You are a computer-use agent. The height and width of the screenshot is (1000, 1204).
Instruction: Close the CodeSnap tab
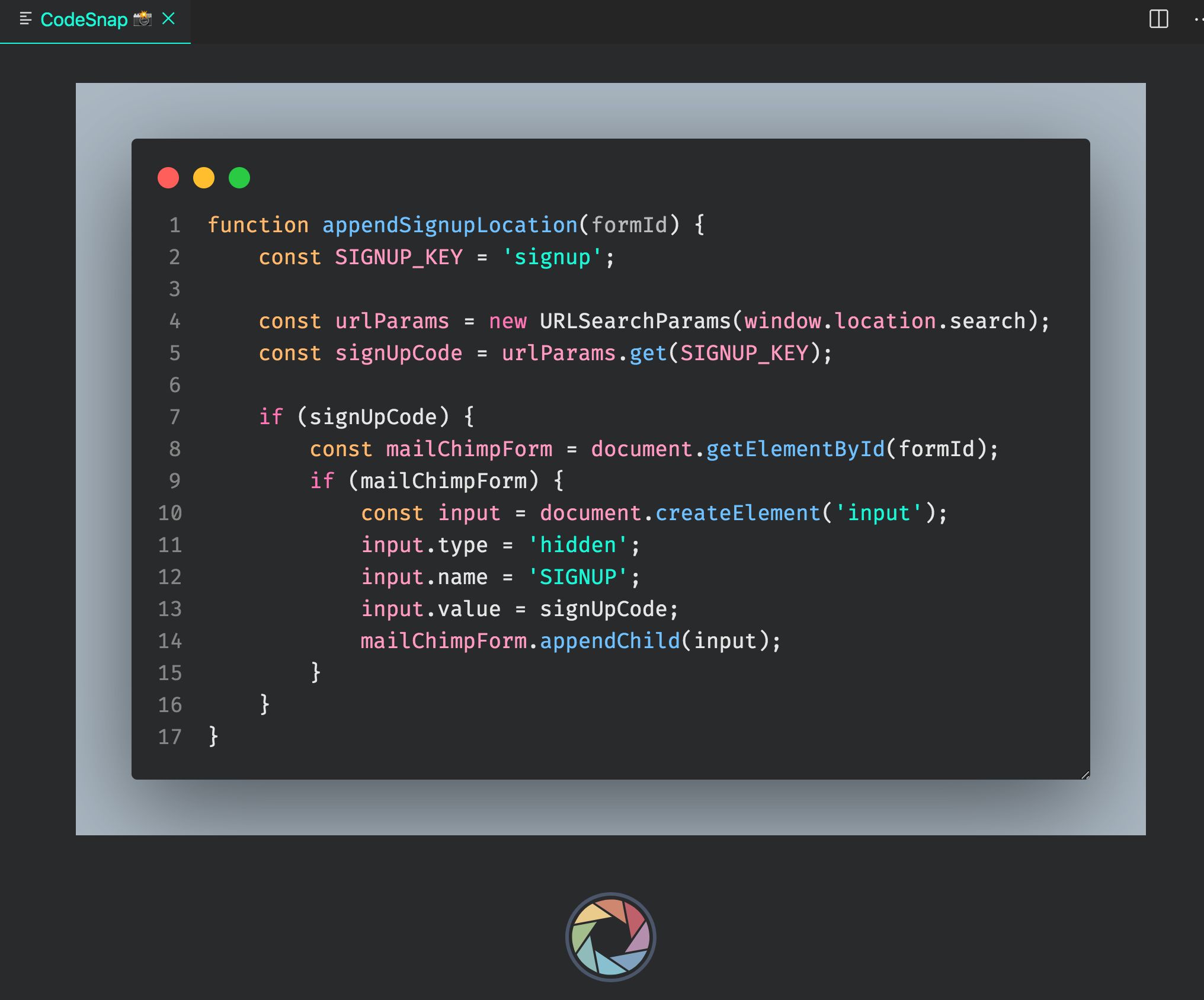(x=169, y=19)
